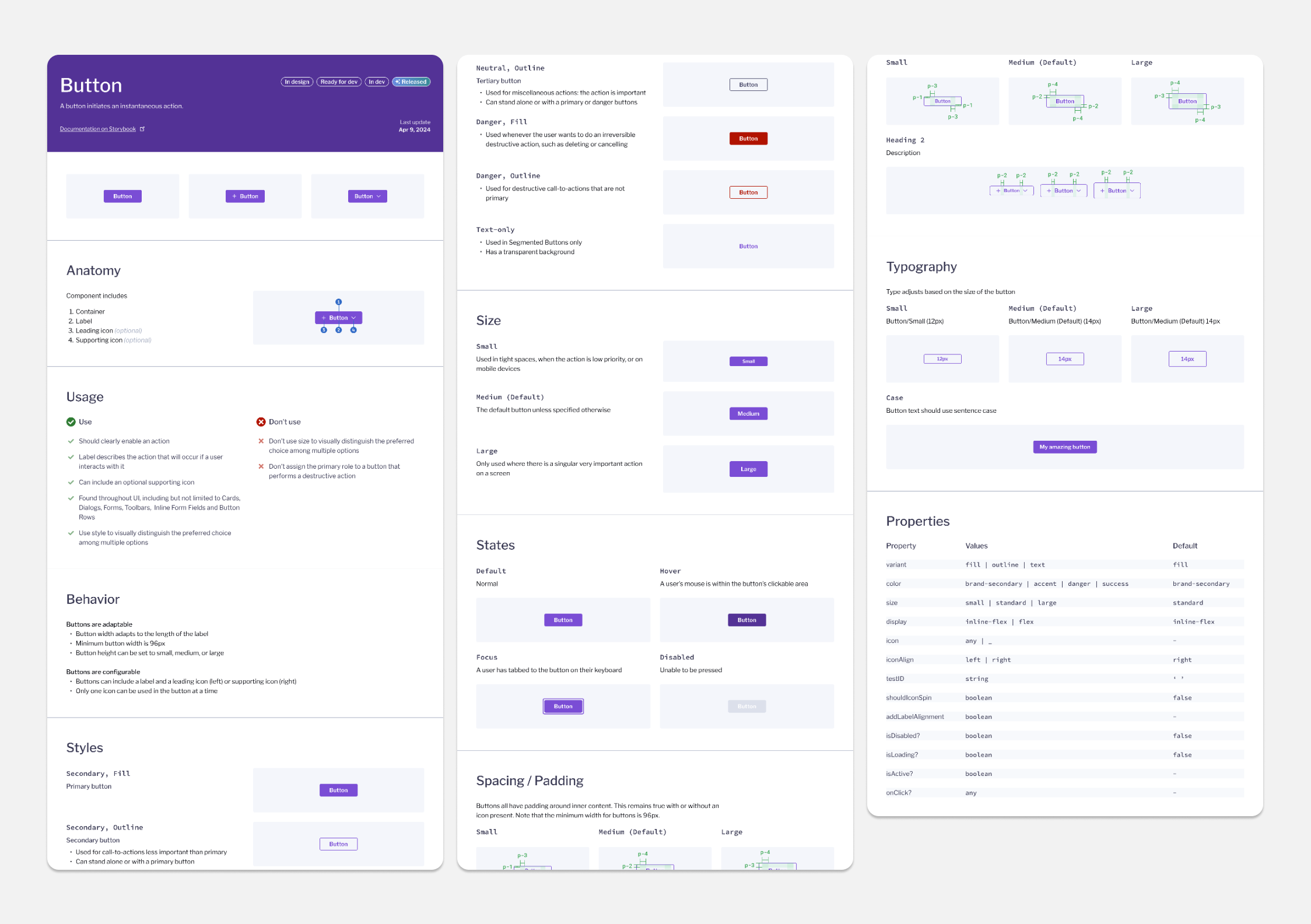The image size is (1311, 924).
Task: Open the Button with chevron in header examples
Action: tap(367, 196)
